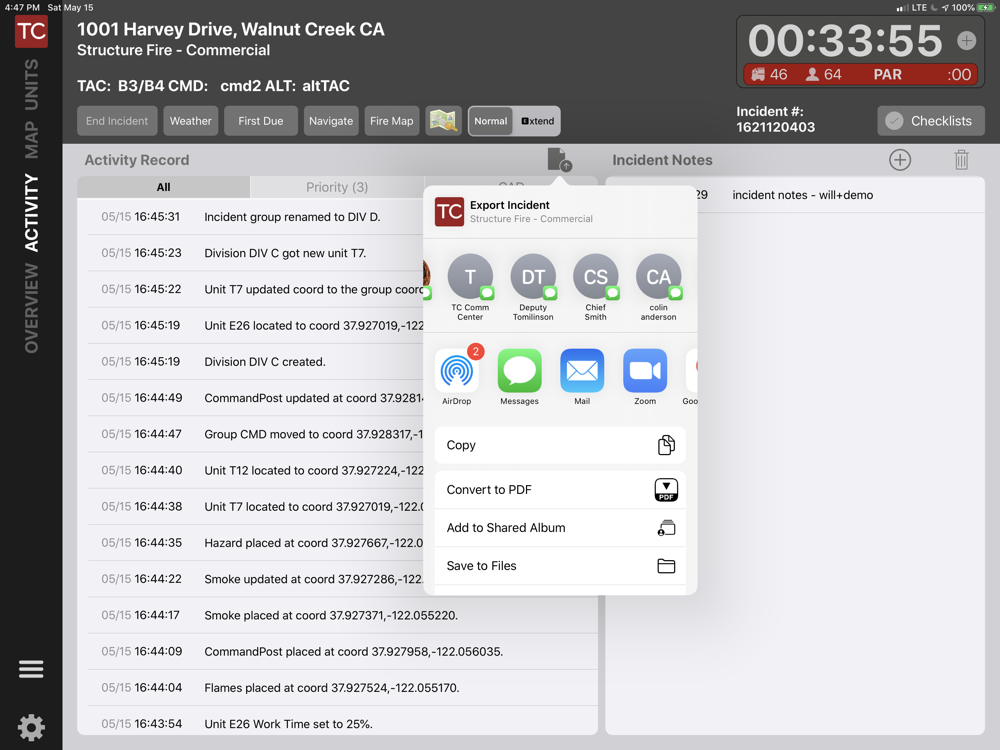Tap the plus icon beside incident timer

point(967,41)
